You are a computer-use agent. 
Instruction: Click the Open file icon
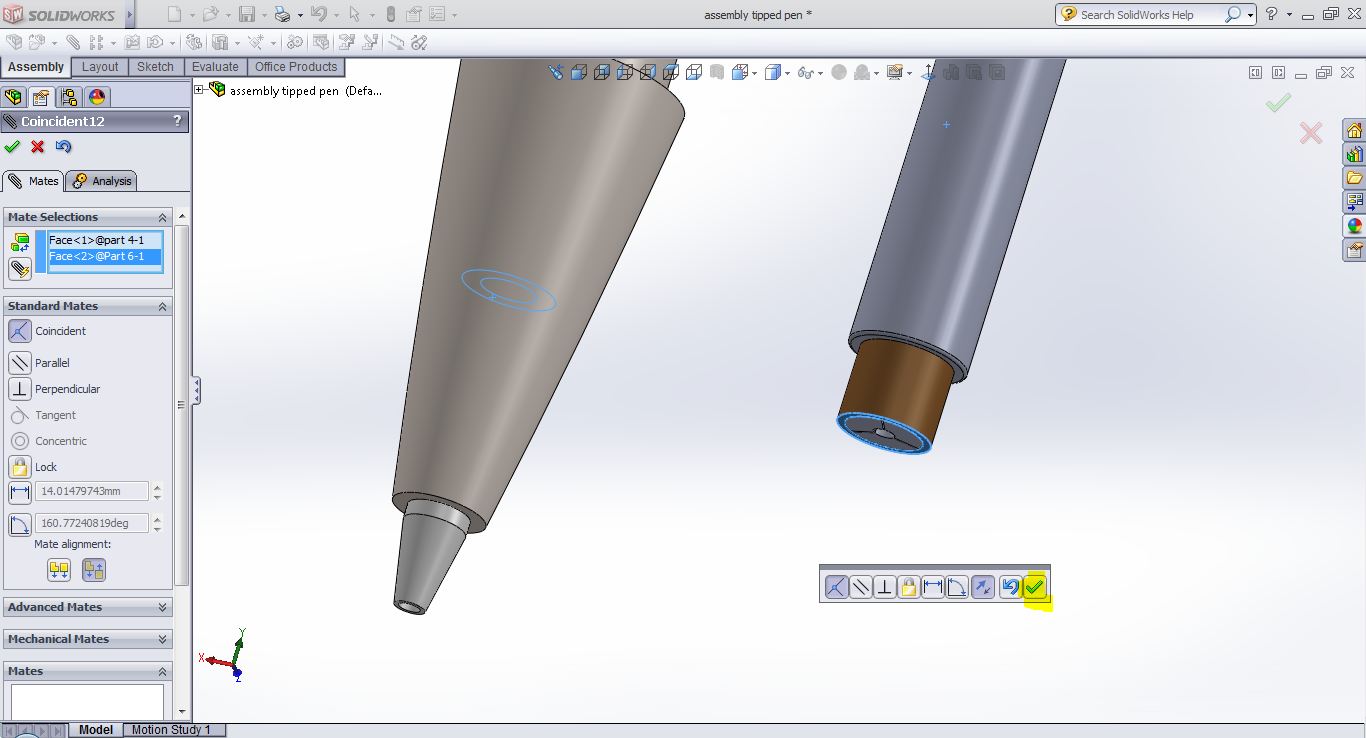point(210,14)
